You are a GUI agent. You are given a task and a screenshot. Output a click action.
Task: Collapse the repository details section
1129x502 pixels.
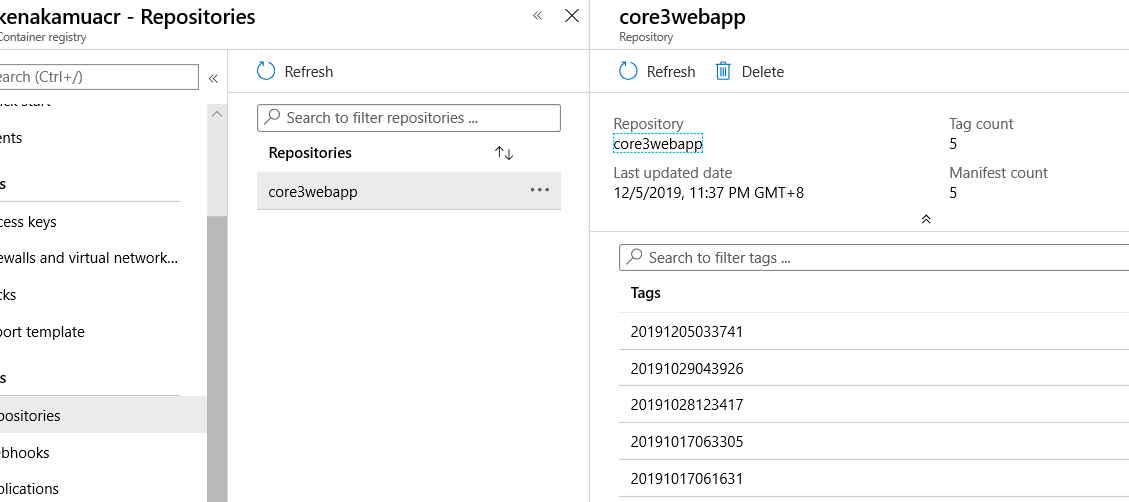tap(926, 219)
